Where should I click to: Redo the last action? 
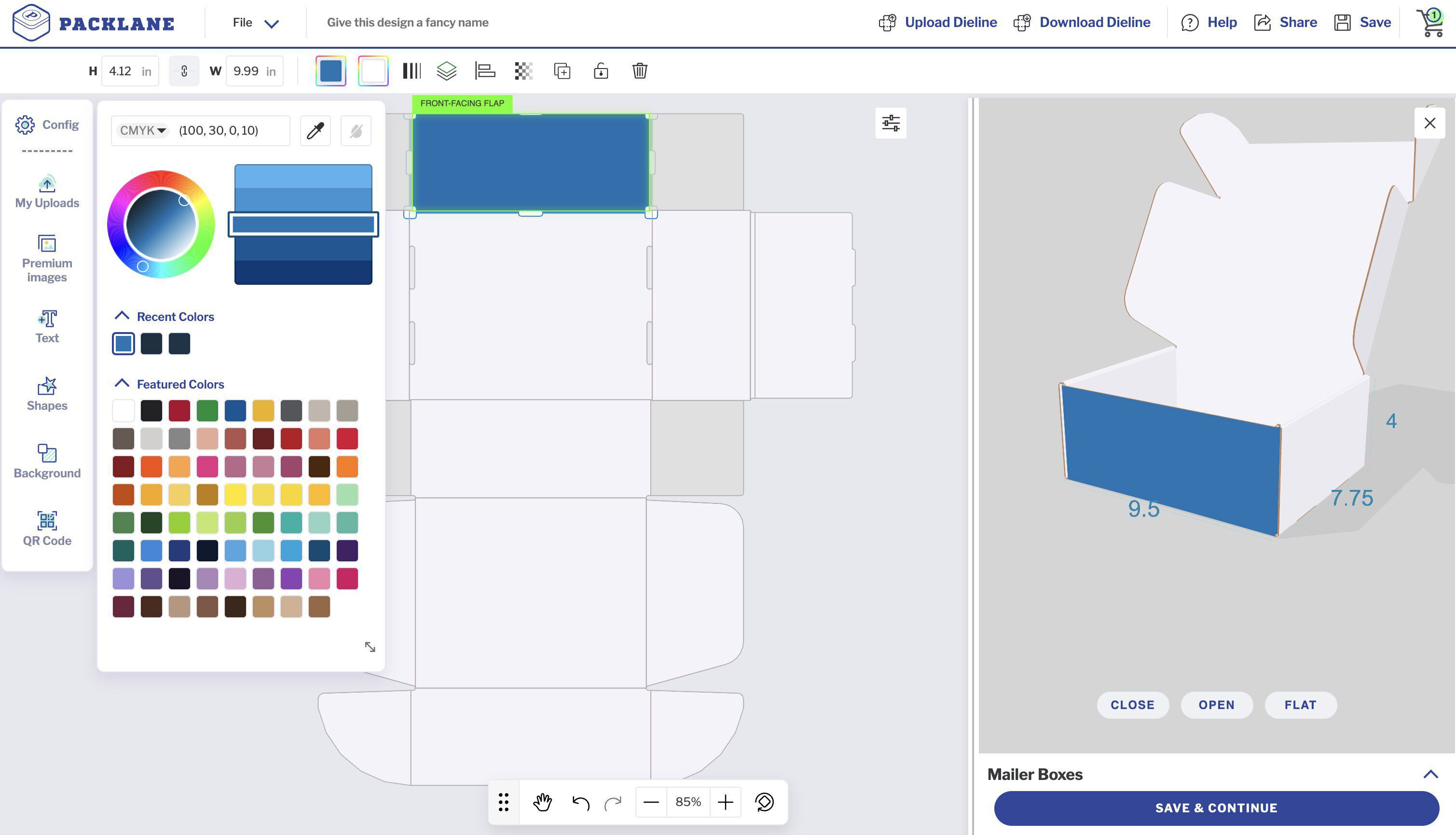[x=613, y=802]
